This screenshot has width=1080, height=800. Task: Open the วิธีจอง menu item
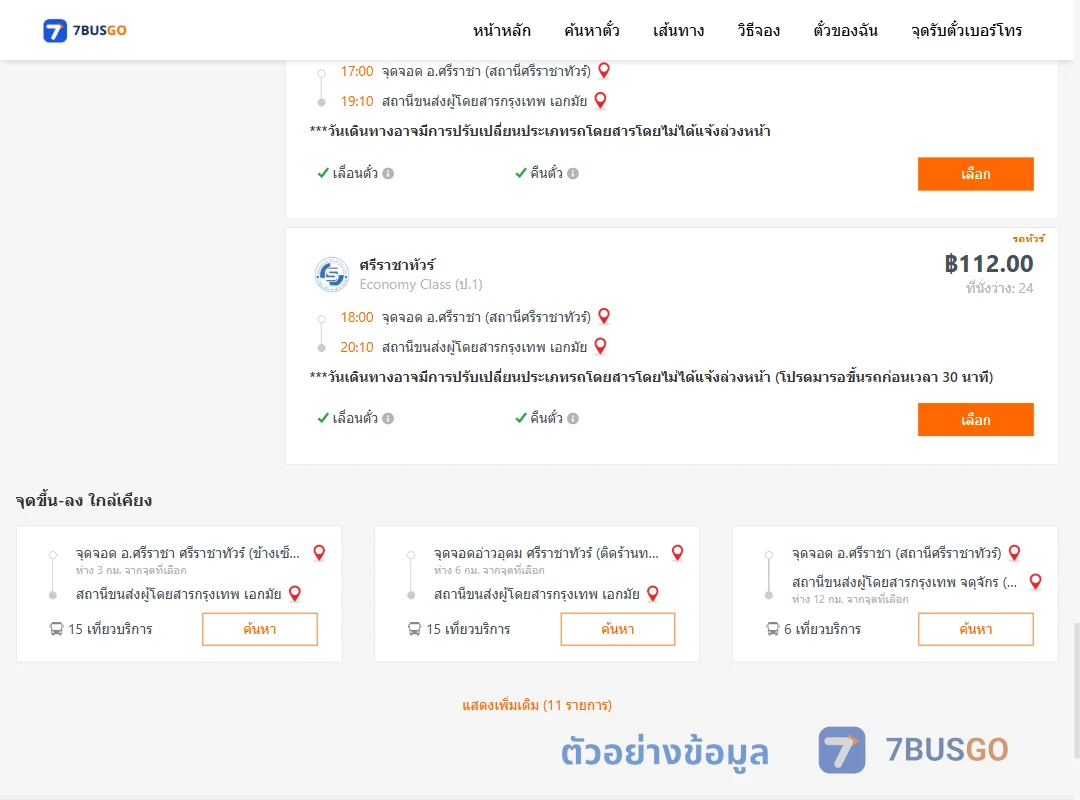[758, 30]
